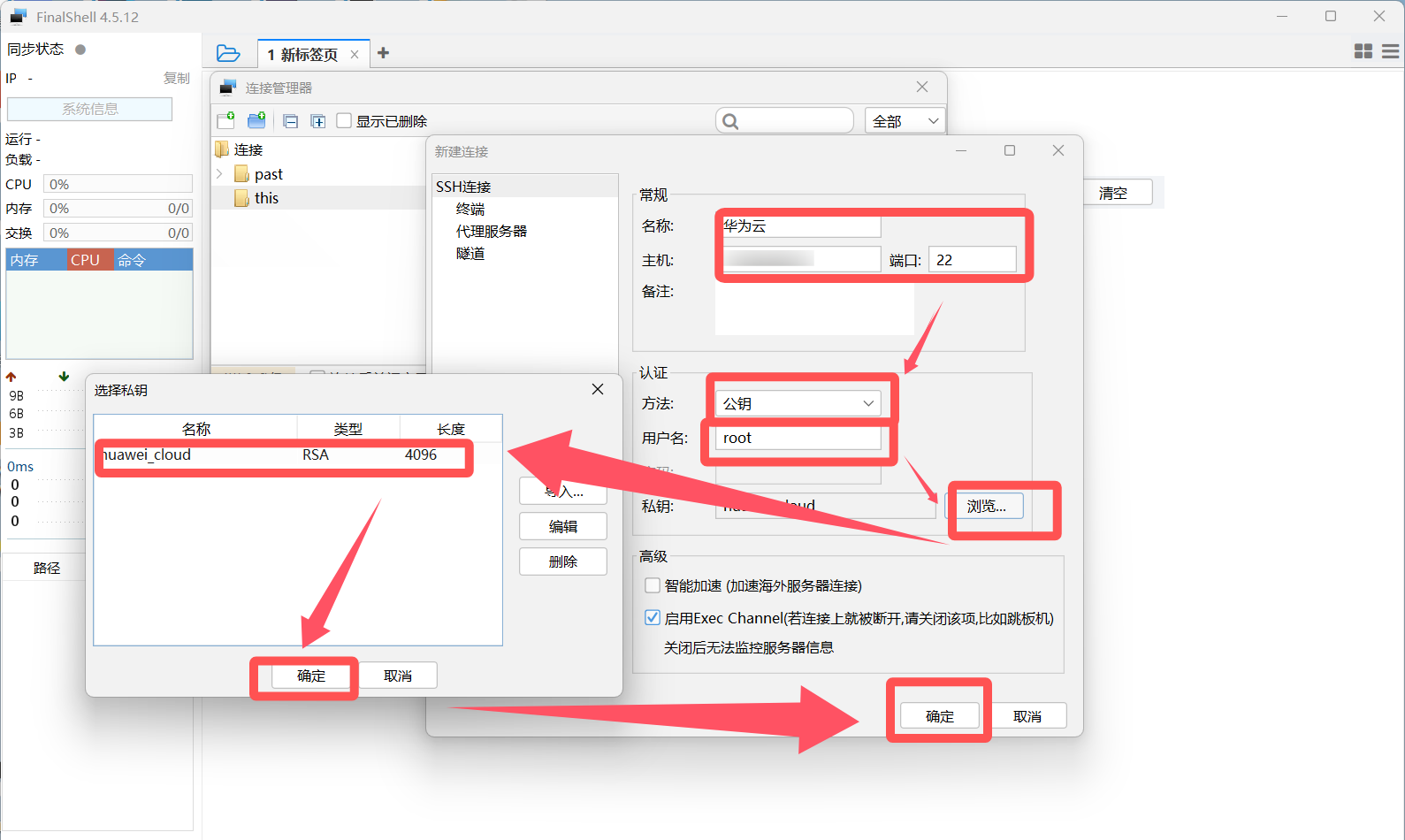1405x840 pixels.
Task: Open the hamburger menu at top right
Action: point(1391,51)
